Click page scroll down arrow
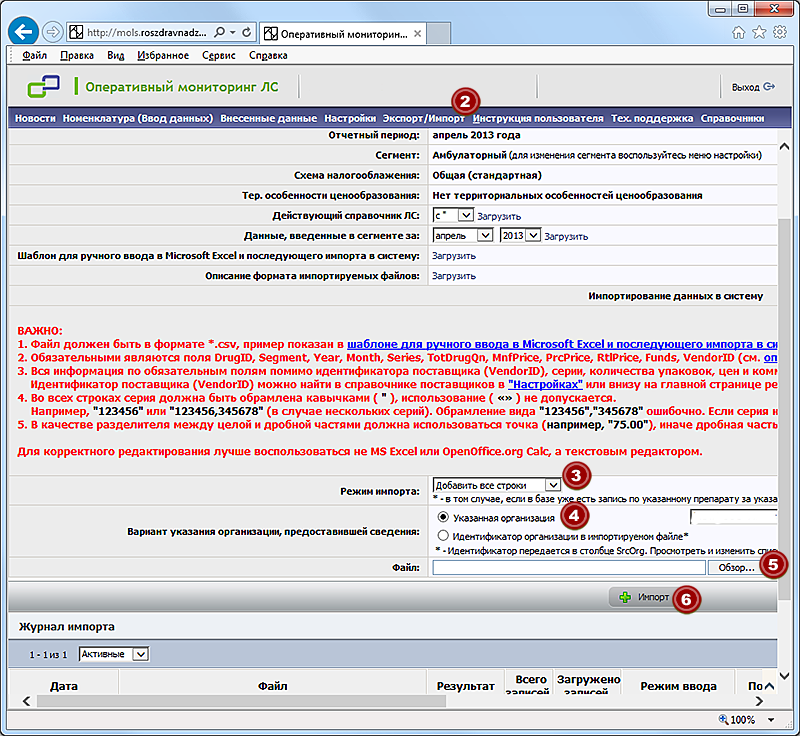Image resolution: width=800 pixels, height=736 pixels. [785, 676]
